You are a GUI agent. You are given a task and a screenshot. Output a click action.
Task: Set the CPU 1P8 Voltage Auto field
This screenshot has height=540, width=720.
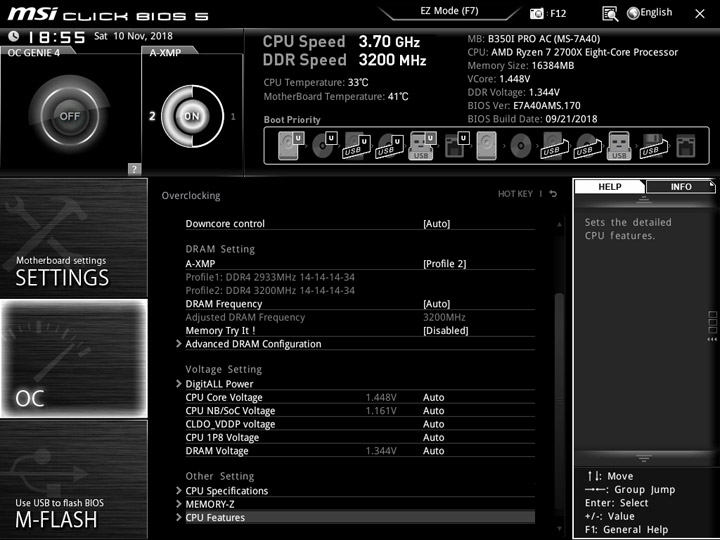click(x=433, y=437)
